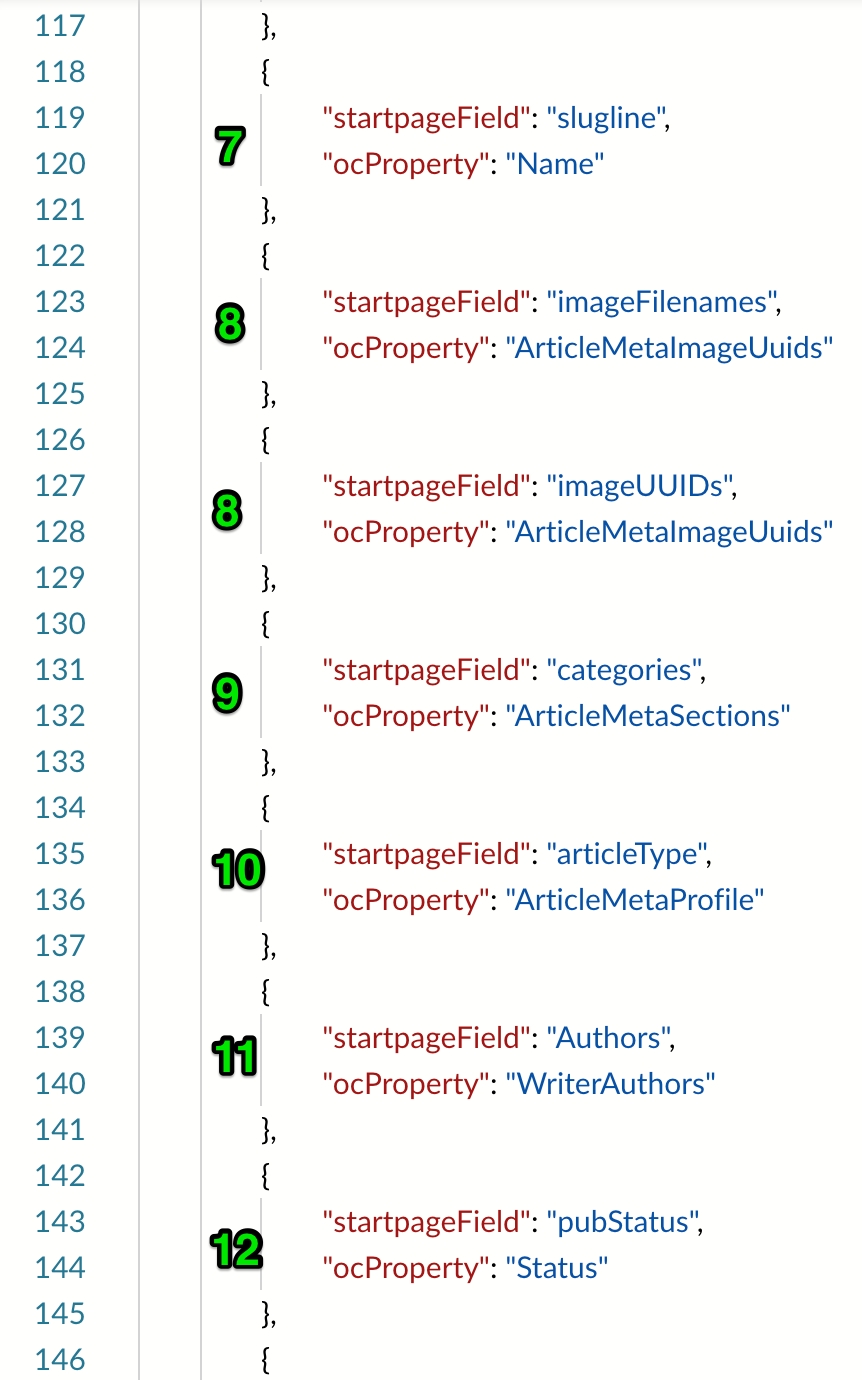The height and width of the screenshot is (1380, 862).
Task: Select line number 130 in the gutter
Action: pyautogui.click(x=60, y=624)
